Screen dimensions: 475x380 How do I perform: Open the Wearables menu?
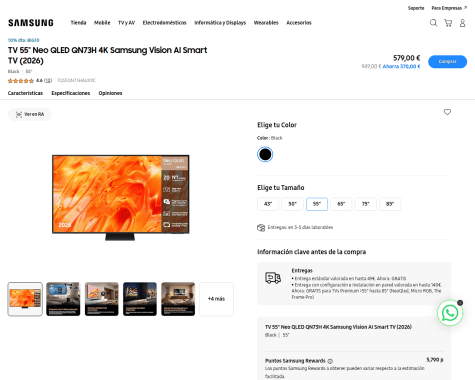pyautogui.click(x=266, y=23)
